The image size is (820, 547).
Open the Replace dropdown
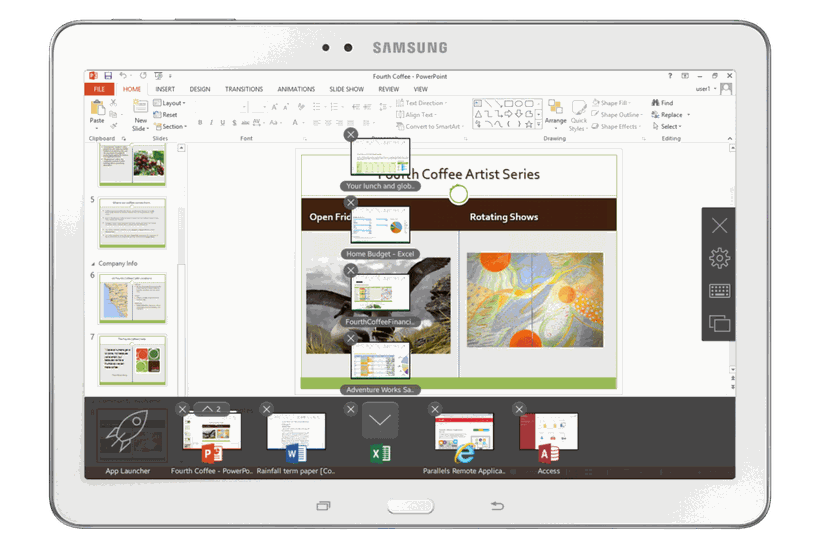point(671,115)
